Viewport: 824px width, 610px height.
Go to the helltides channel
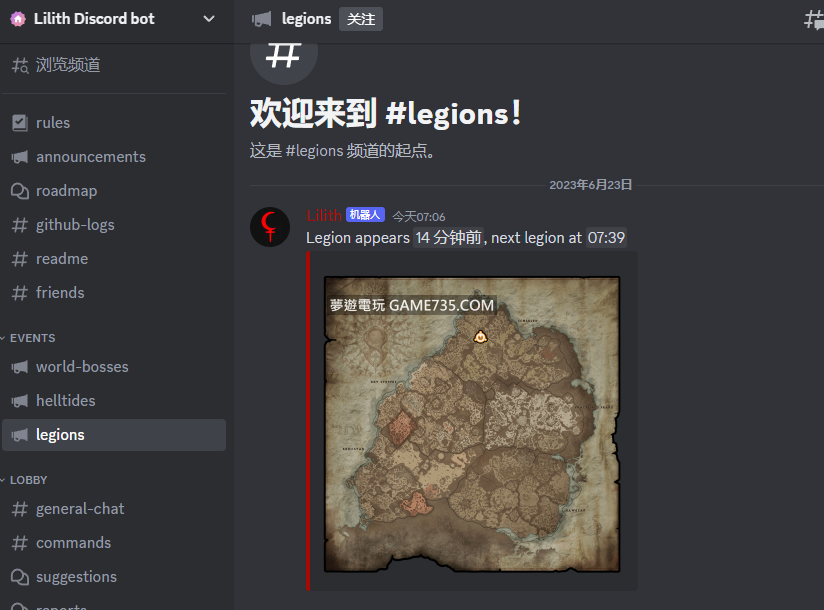(x=114, y=400)
